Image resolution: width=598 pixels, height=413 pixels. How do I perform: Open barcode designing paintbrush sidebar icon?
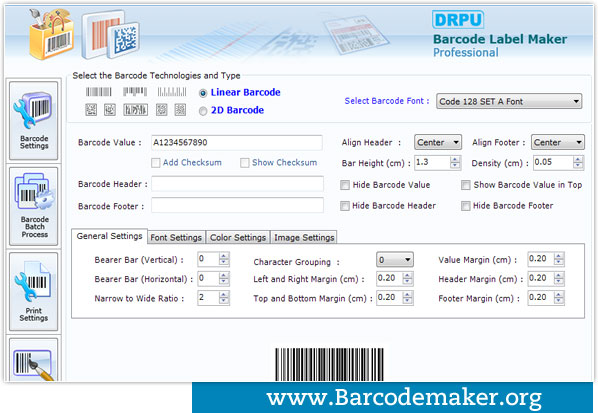tap(34, 360)
